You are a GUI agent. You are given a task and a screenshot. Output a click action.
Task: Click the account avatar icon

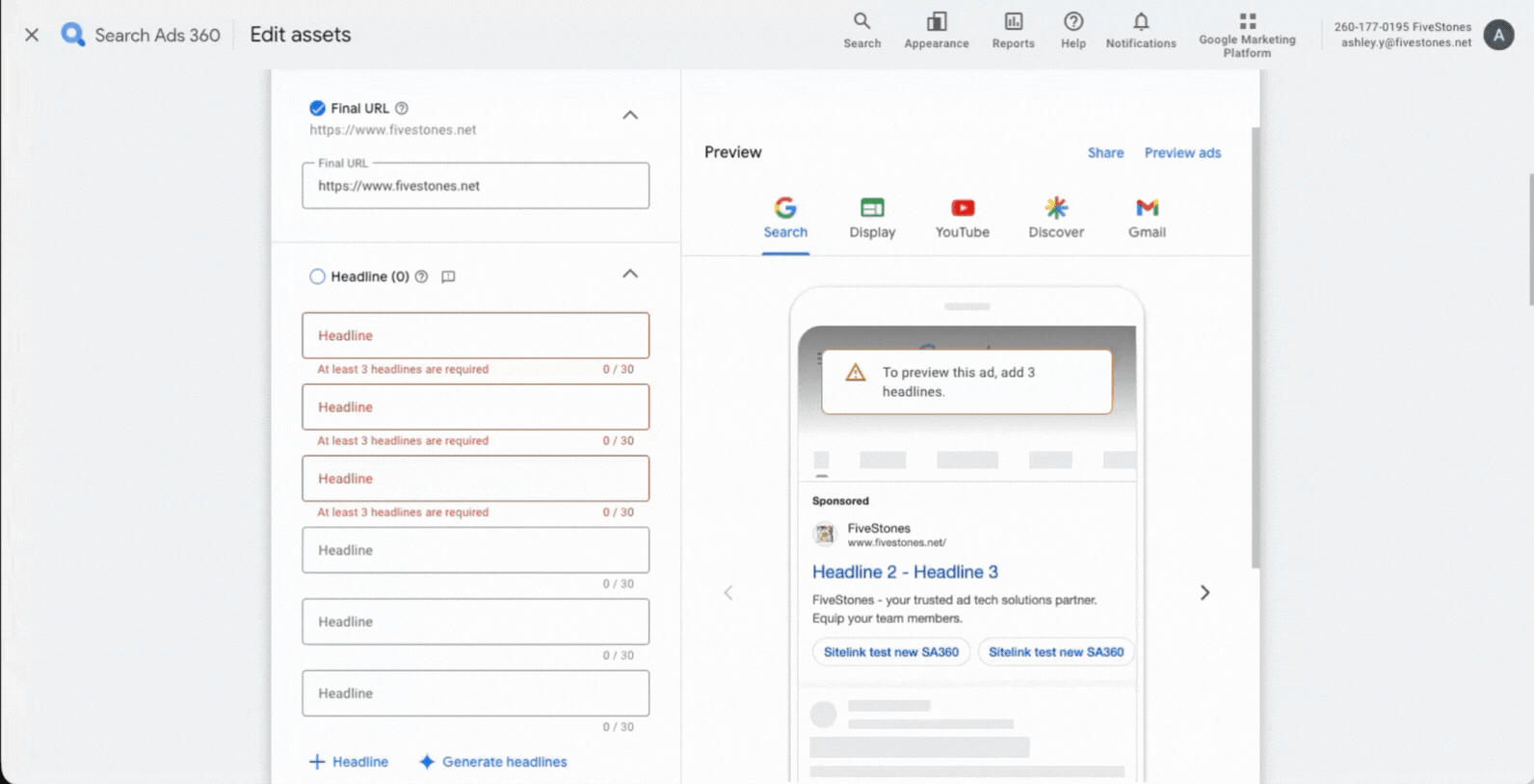pyautogui.click(x=1497, y=35)
